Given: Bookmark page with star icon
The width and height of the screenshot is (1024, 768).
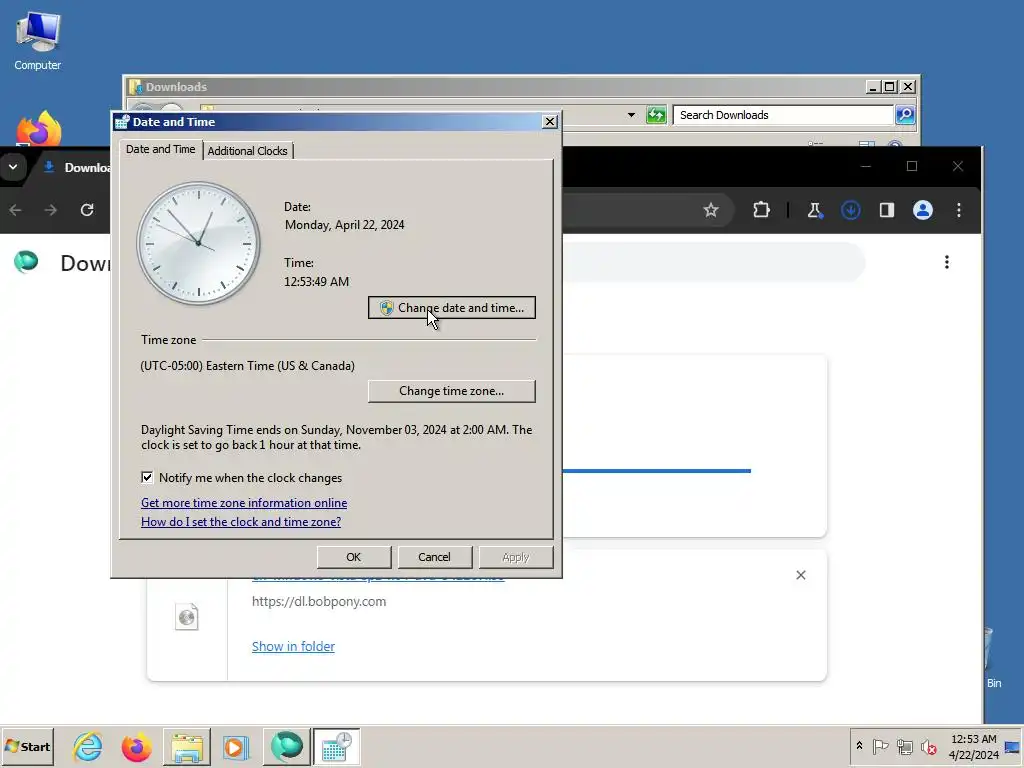Looking at the screenshot, I should point(711,210).
